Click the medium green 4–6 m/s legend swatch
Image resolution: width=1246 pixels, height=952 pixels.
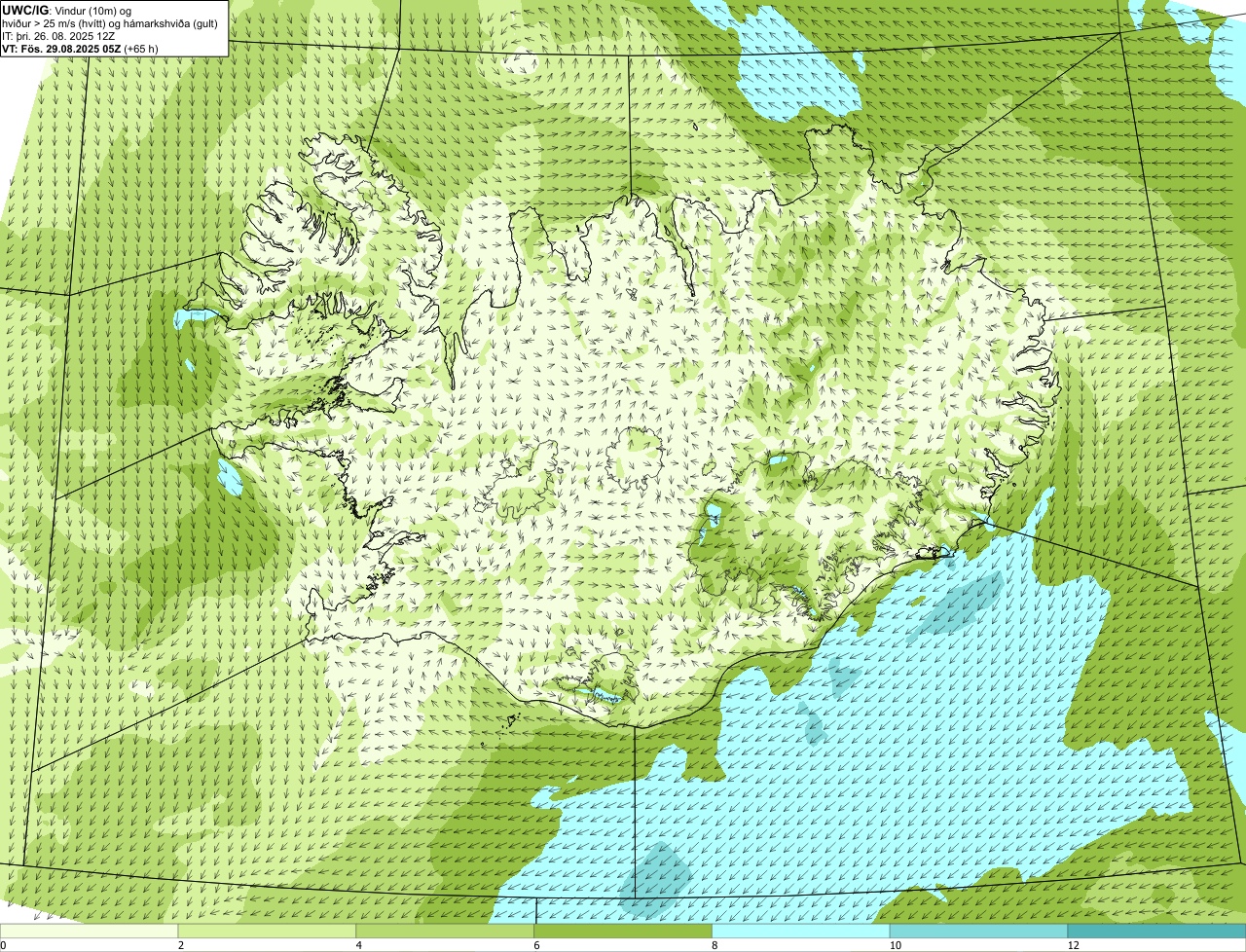tap(446, 931)
